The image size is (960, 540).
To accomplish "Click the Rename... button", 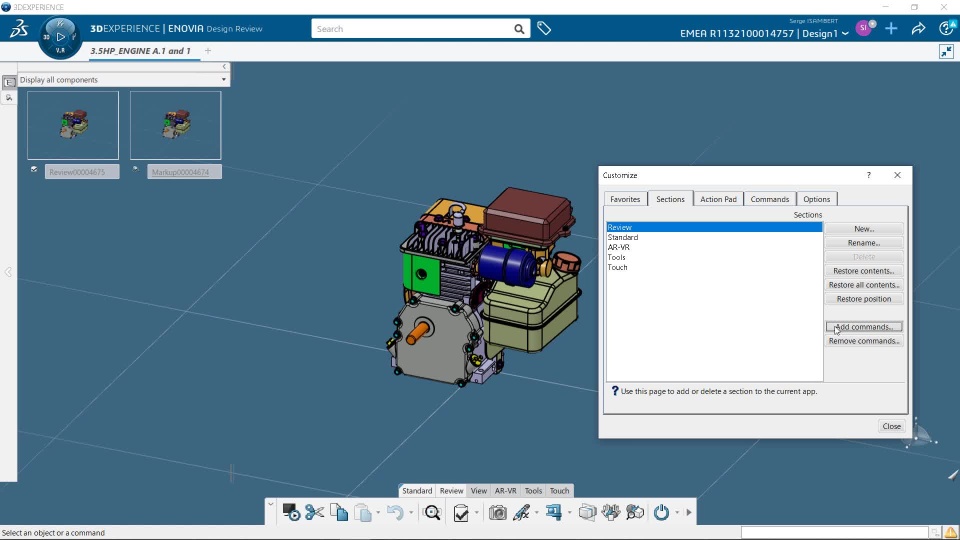I will [864, 243].
